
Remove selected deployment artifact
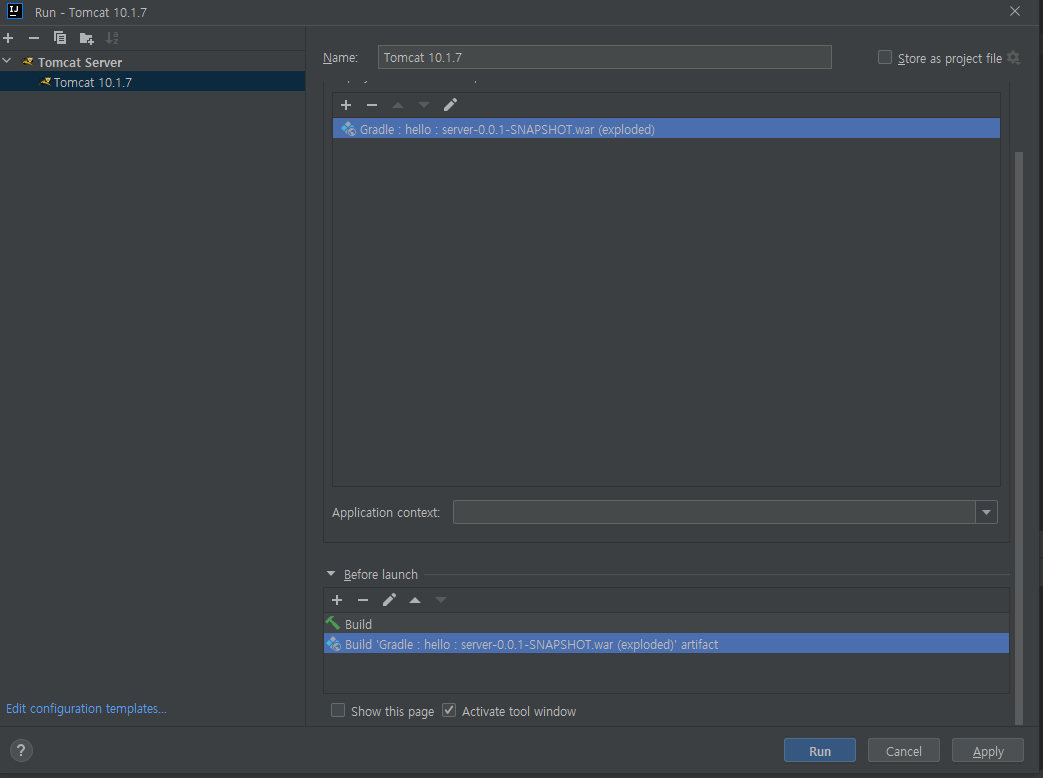point(372,105)
